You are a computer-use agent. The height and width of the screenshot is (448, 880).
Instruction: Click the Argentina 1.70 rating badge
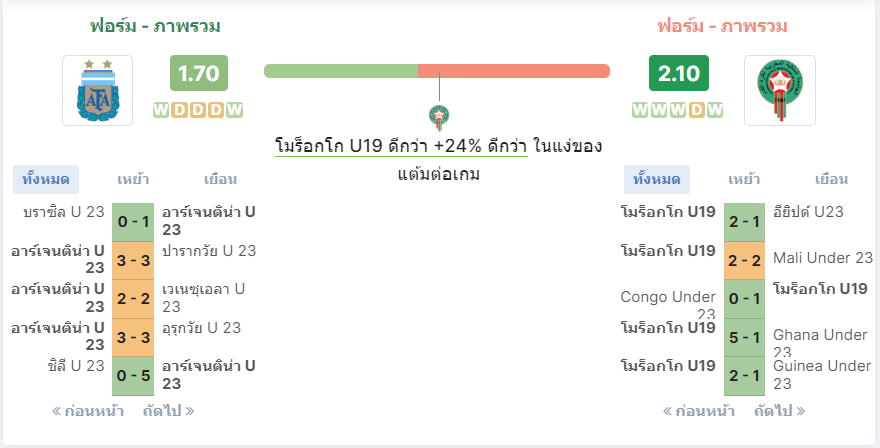pyautogui.click(x=198, y=74)
